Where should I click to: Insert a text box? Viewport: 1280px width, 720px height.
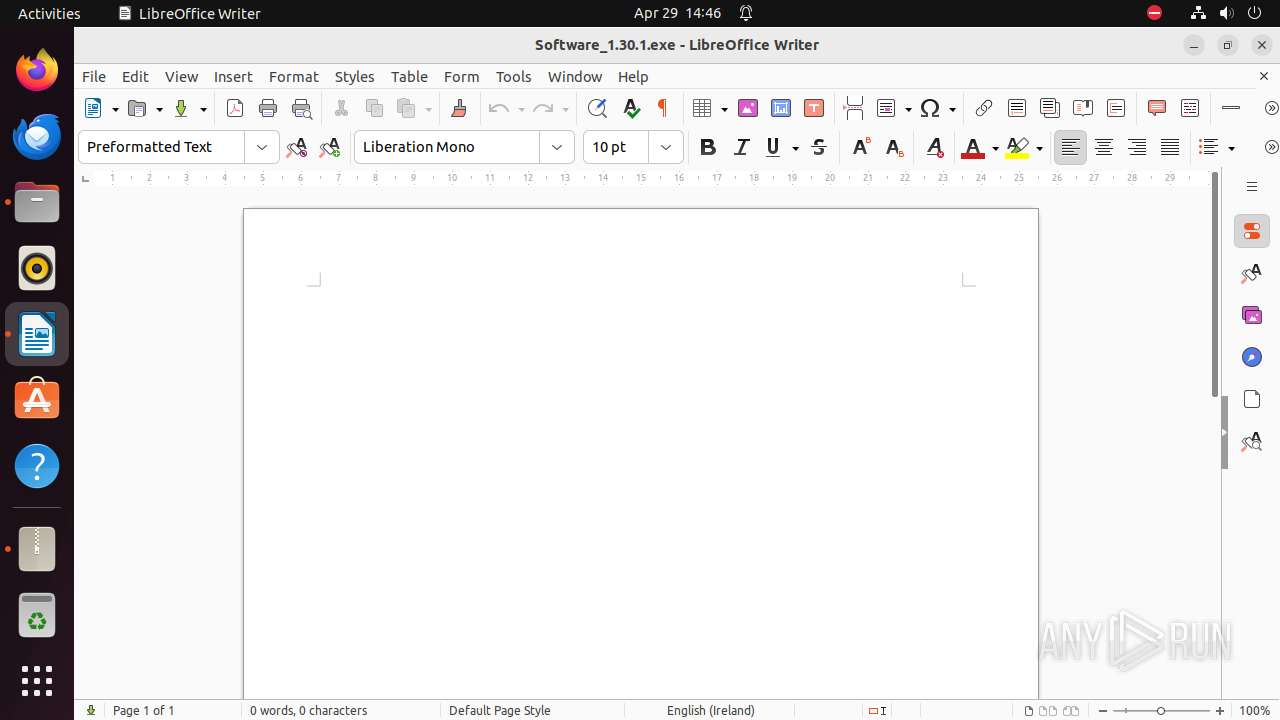(x=814, y=108)
